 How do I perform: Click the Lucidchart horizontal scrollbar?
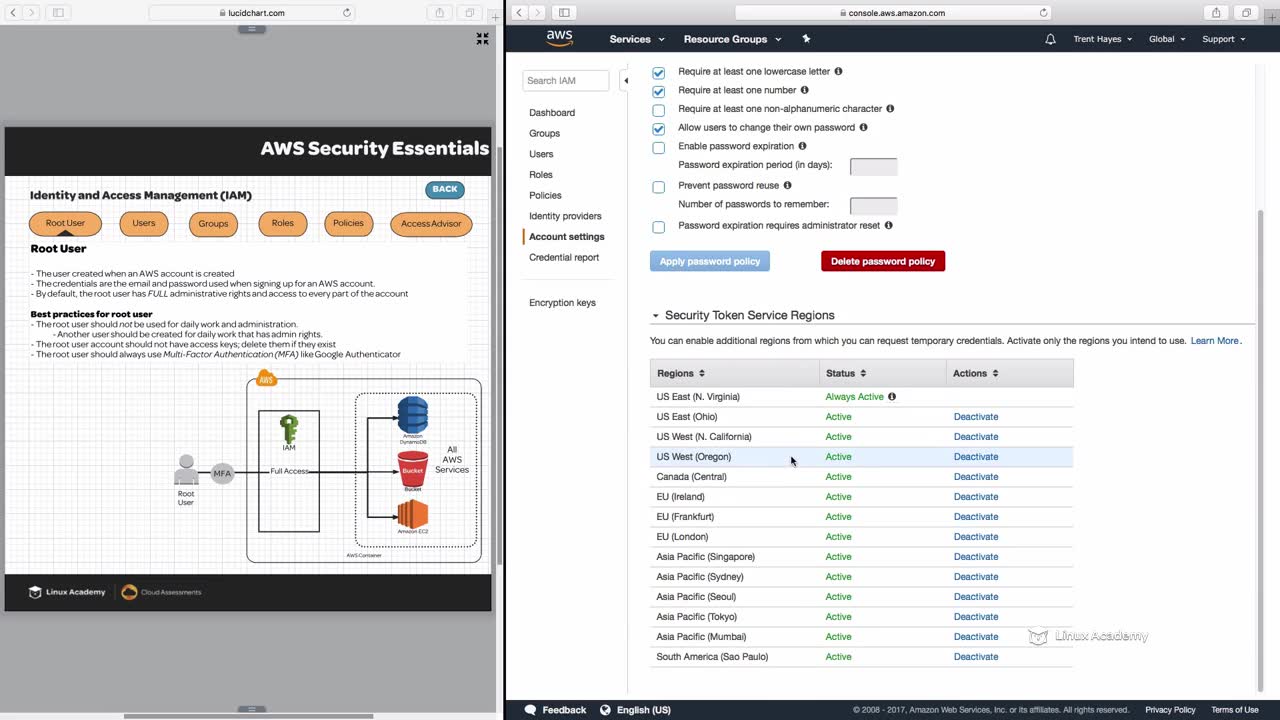click(248, 716)
